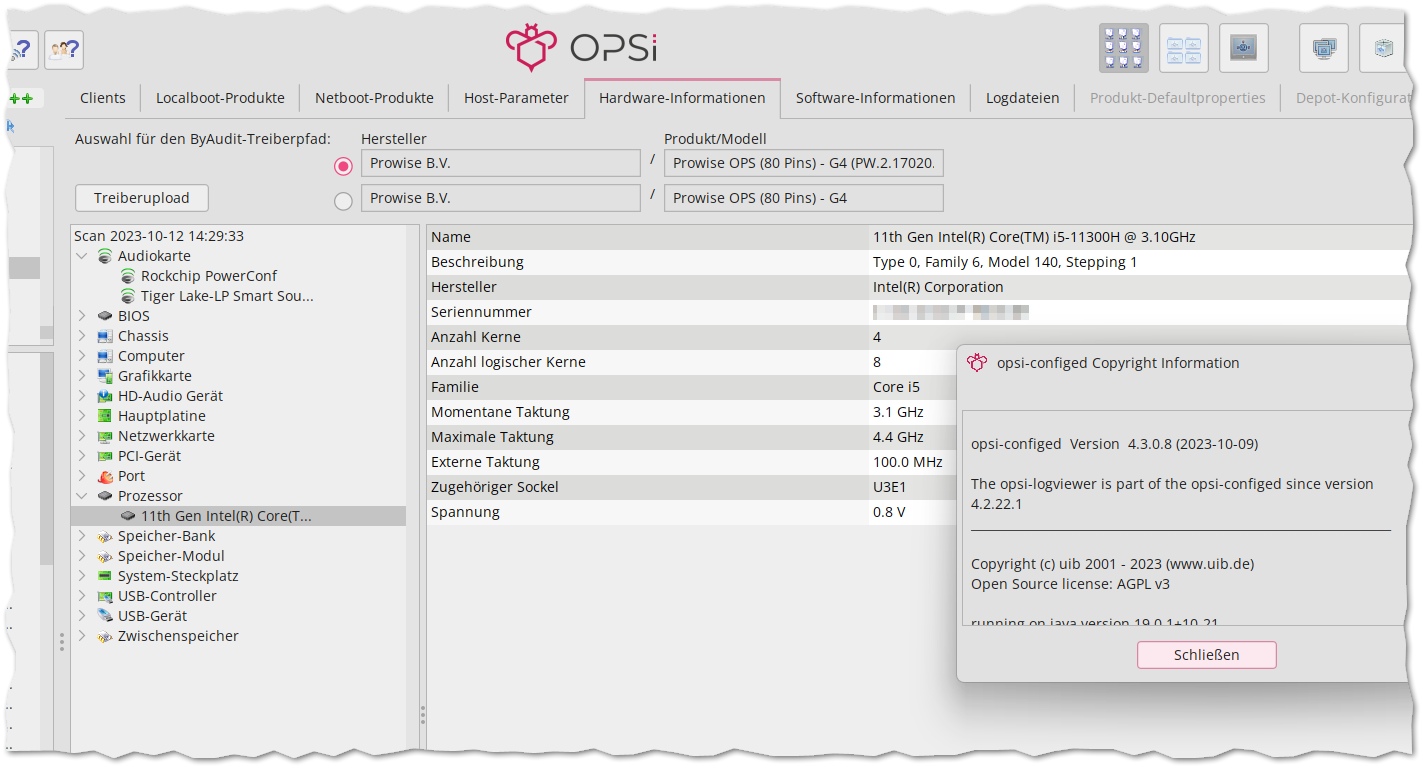Click the split-pane divider handle beside tree
This screenshot has width=1423, height=768.
[x=423, y=715]
